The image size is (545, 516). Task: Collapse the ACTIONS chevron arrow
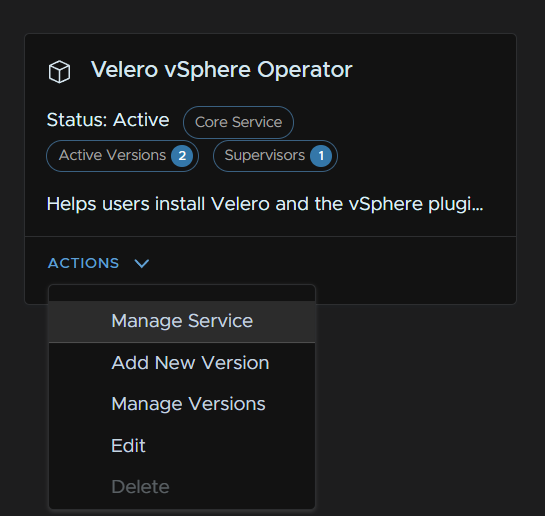[142, 263]
